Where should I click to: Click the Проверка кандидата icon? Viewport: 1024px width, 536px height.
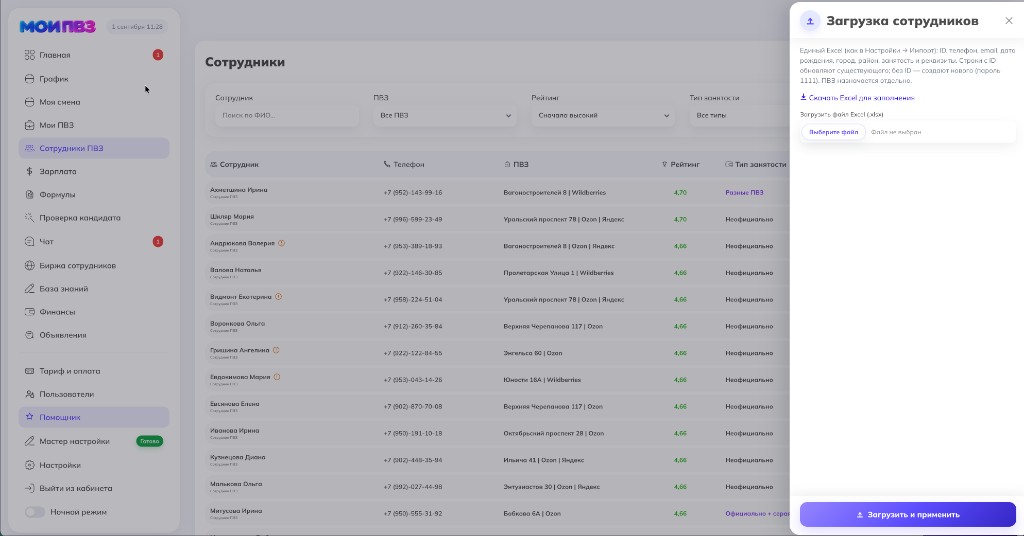[29, 217]
